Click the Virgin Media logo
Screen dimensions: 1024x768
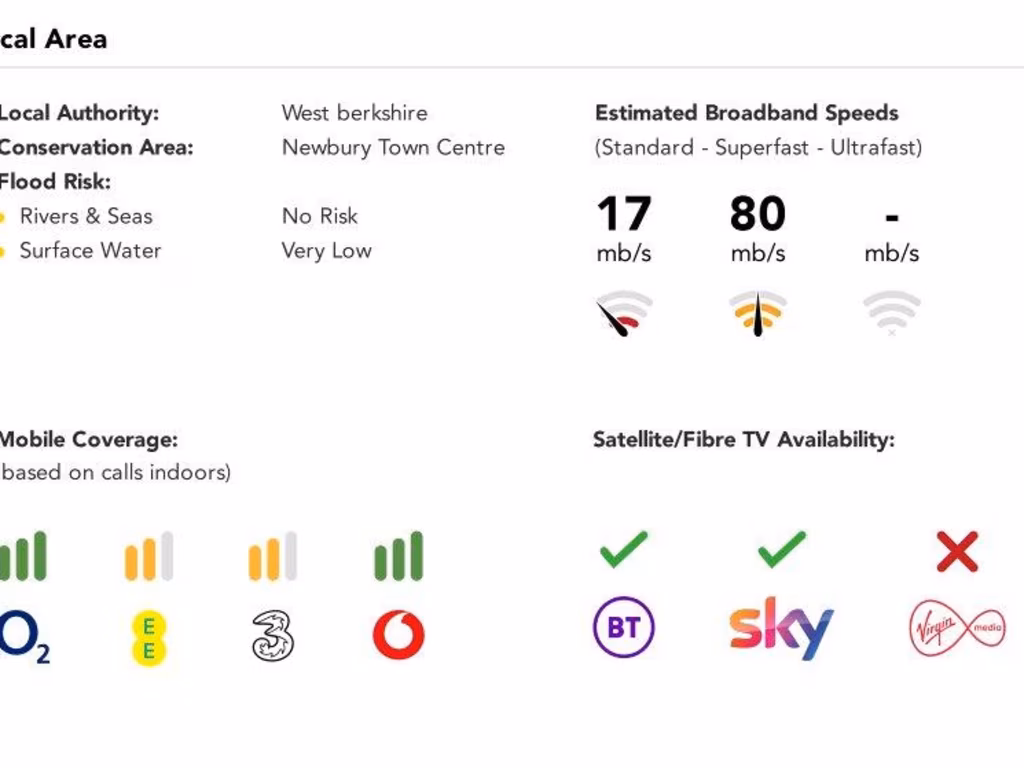[957, 629]
